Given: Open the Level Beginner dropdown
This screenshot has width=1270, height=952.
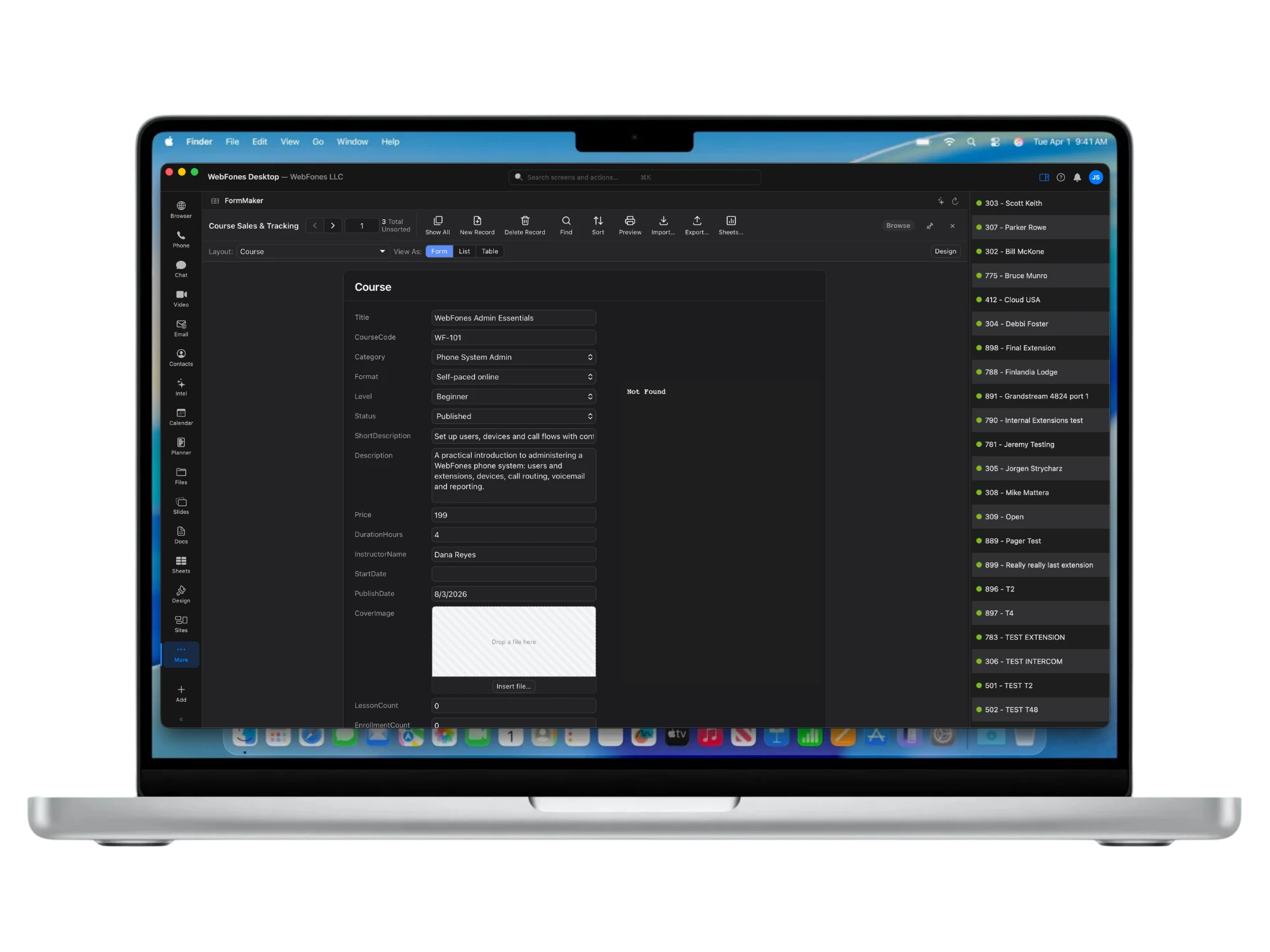Looking at the screenshot, I should [x=513, y=397].
